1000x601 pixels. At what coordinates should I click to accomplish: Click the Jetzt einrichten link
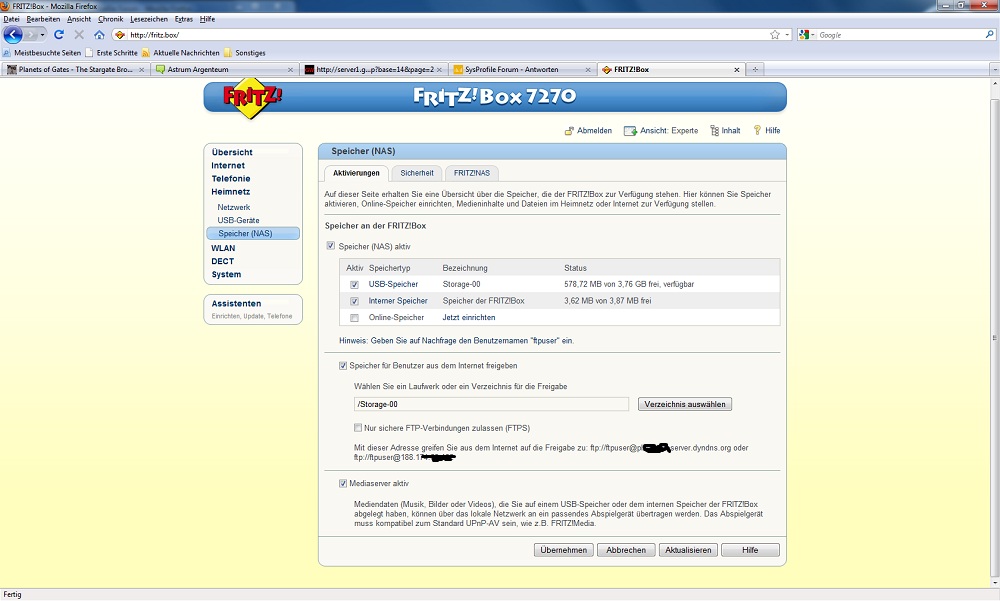pyautogui.click(x=469, y=317)
